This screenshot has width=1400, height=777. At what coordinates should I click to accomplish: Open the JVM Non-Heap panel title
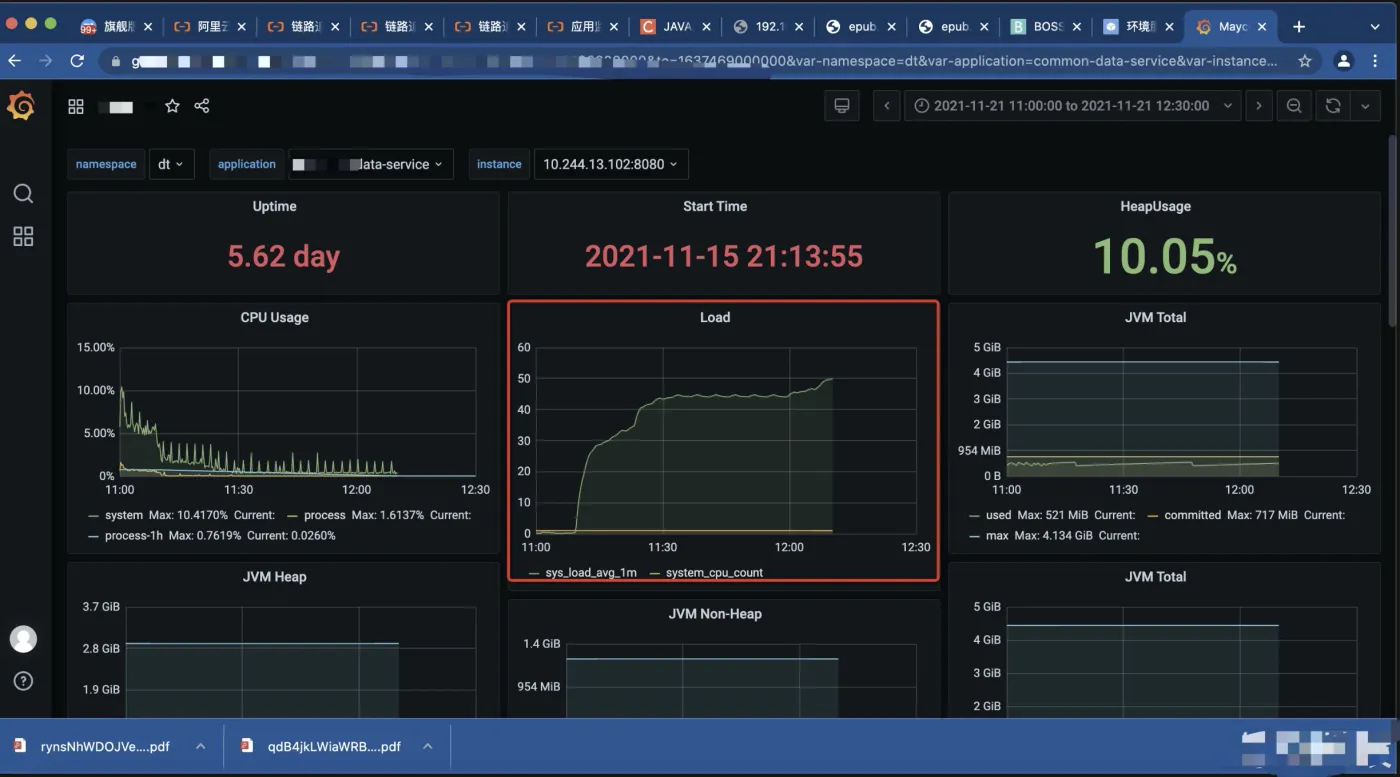click(x=714, y=613)
